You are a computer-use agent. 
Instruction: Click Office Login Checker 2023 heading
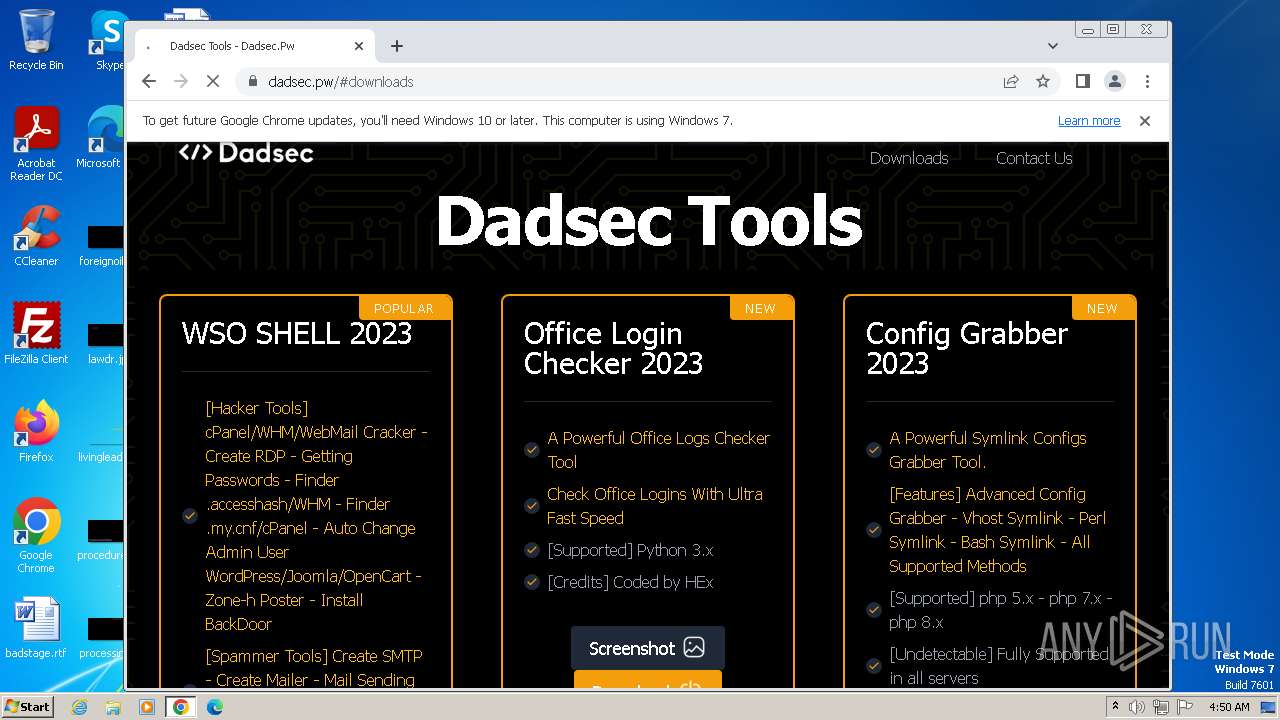coord(613,348)
